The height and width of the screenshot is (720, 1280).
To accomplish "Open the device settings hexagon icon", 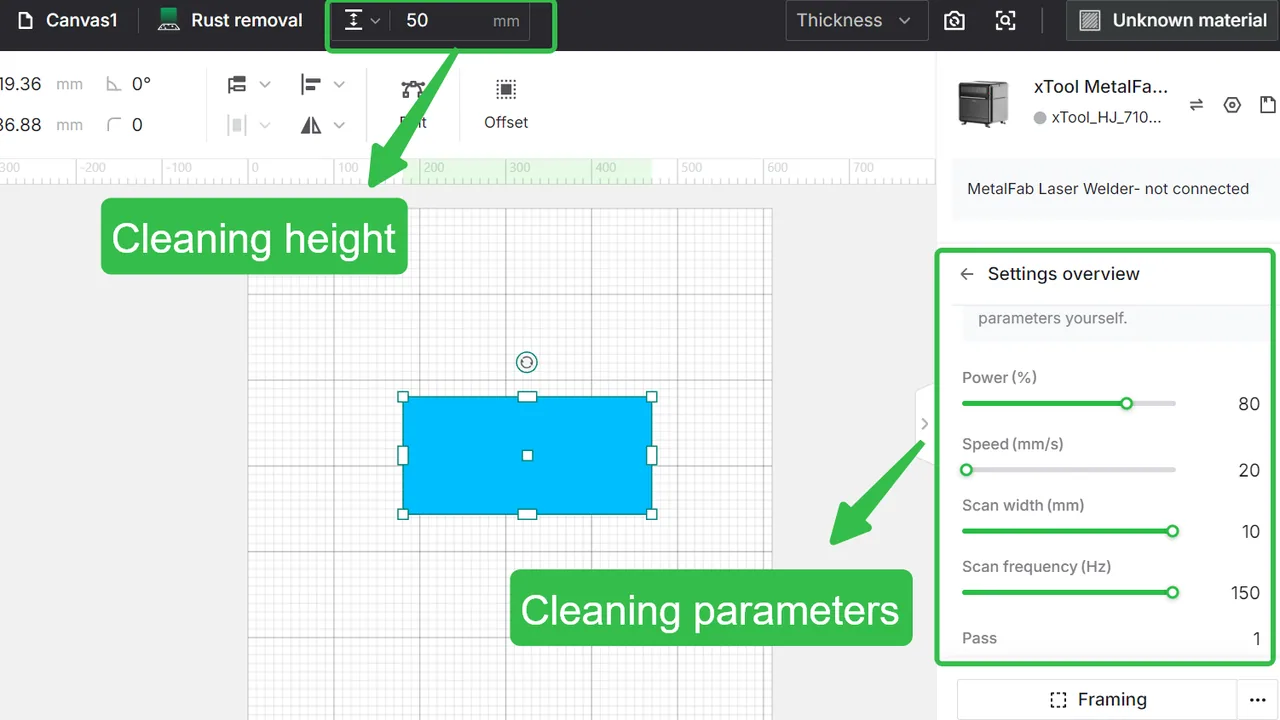I will (x=1232, y=104).
